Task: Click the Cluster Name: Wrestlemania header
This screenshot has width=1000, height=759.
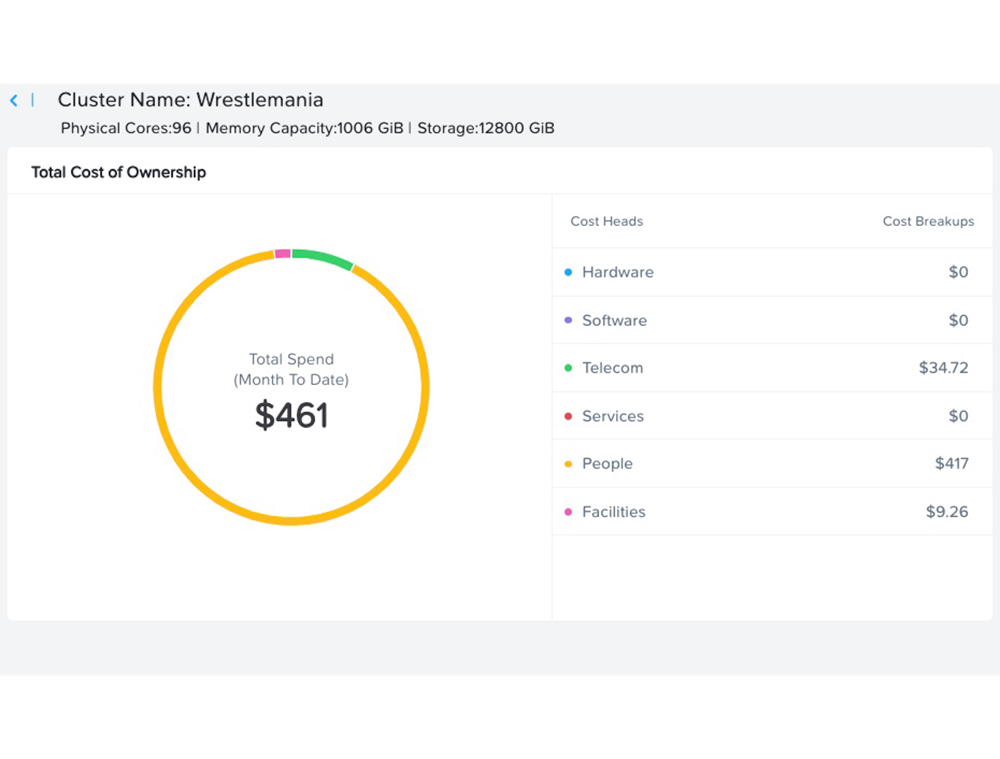Action: tap(190, 100)
